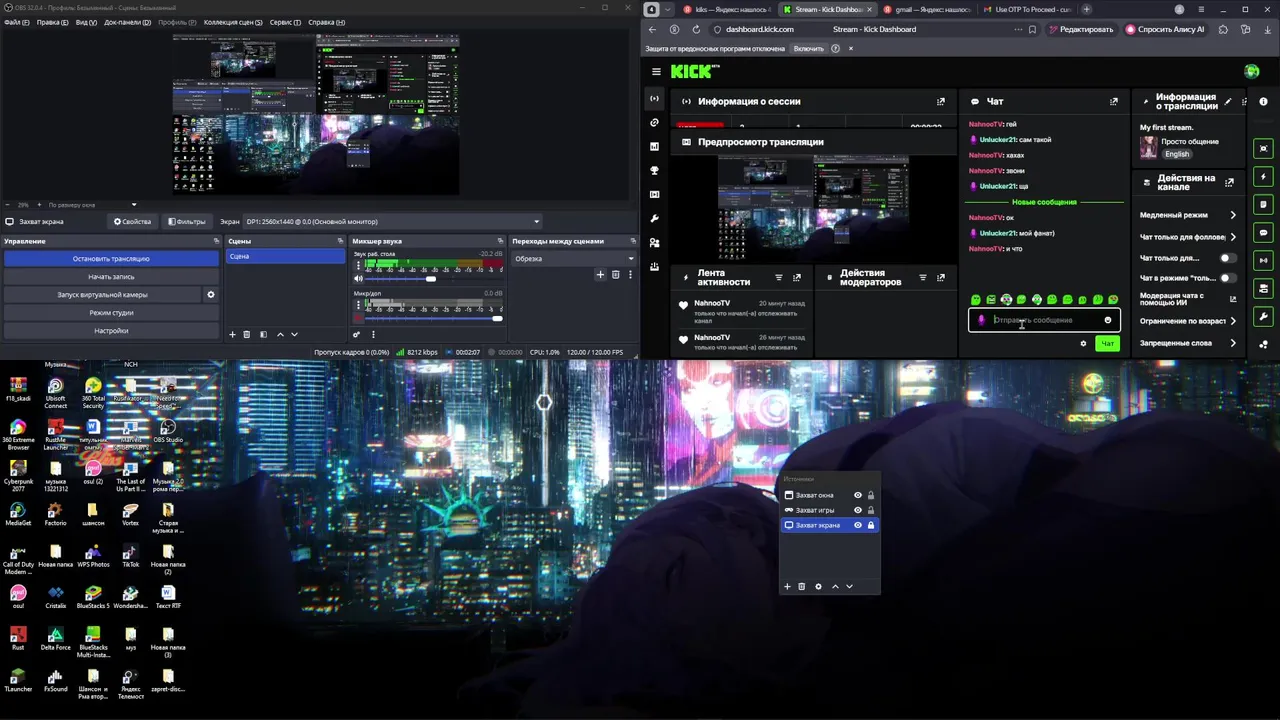Launch OBS Studio desktop shortcut
This screenshot has height=720, width=1280.
[168, 429]
